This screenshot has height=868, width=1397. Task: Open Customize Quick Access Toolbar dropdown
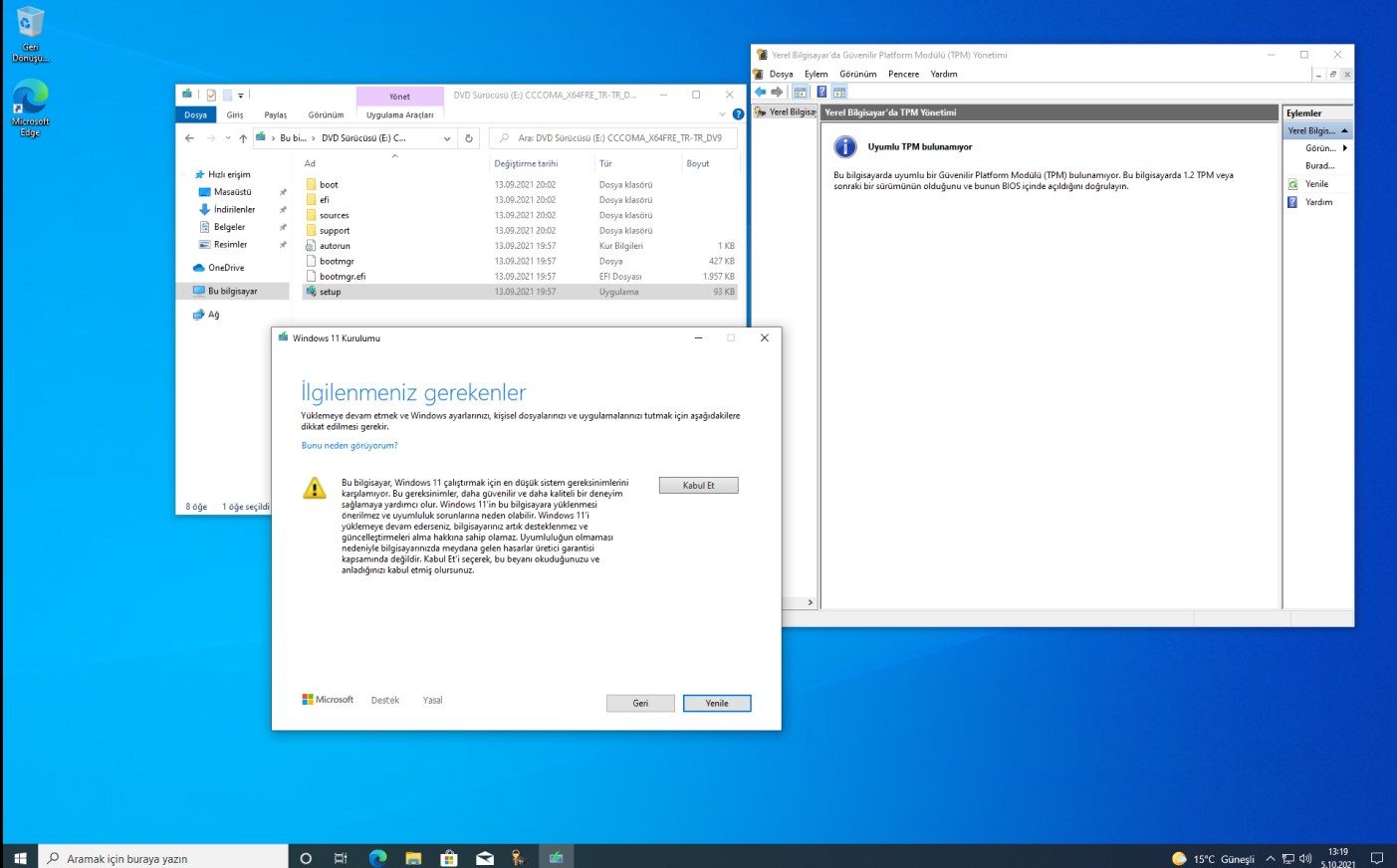241,97
